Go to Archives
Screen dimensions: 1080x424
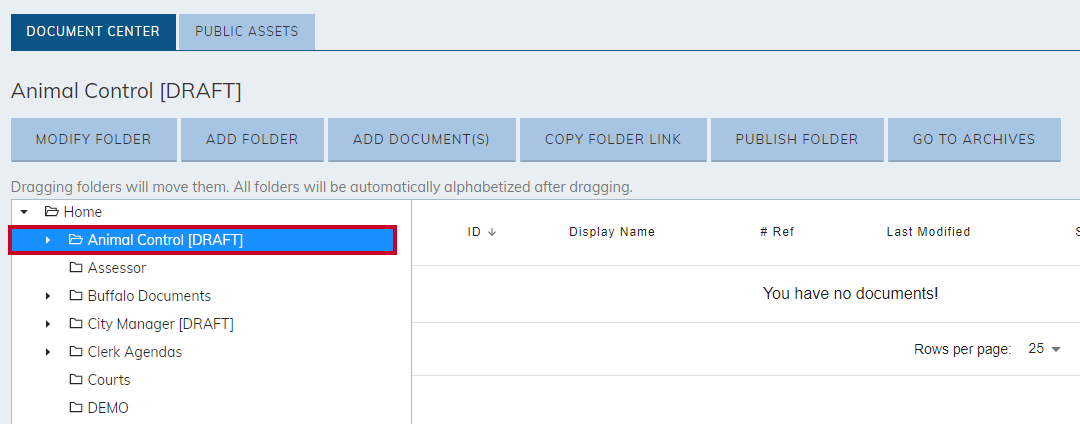pos(974,140)
